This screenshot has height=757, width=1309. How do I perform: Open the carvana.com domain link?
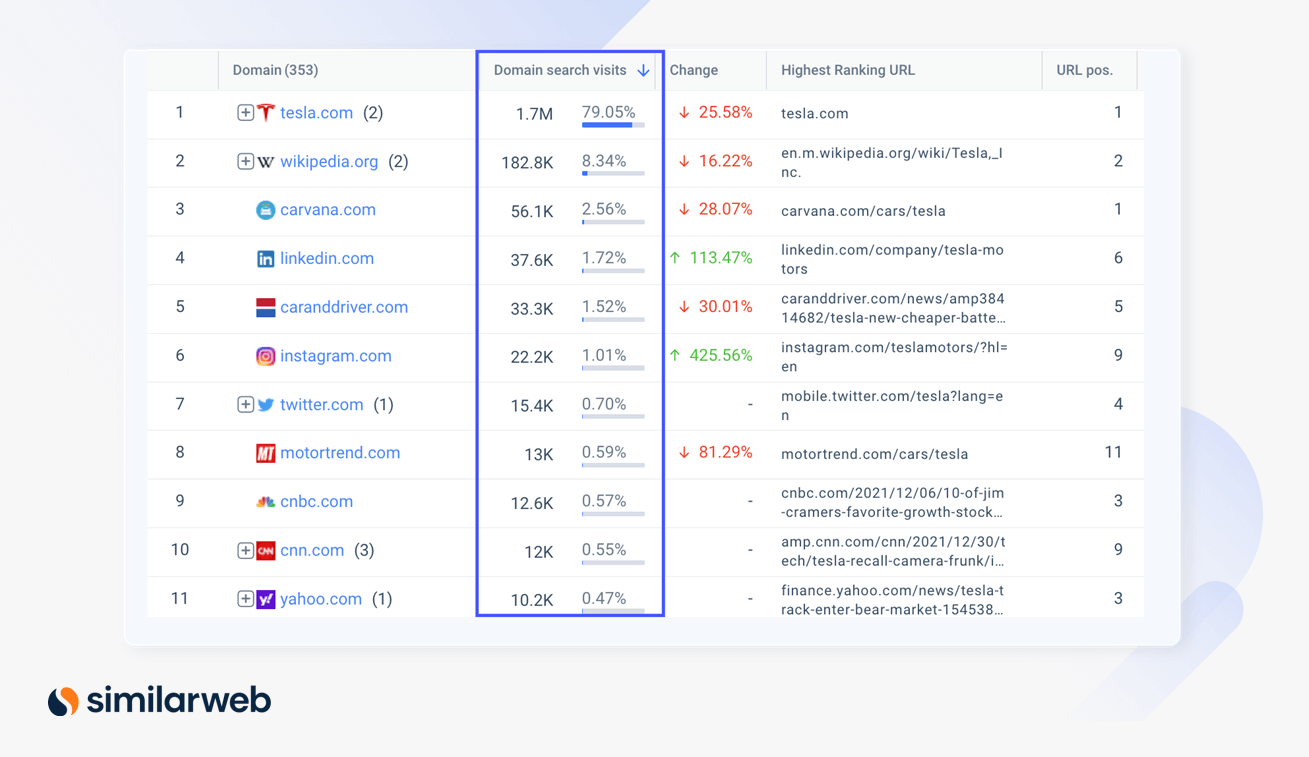click(328, 209)
